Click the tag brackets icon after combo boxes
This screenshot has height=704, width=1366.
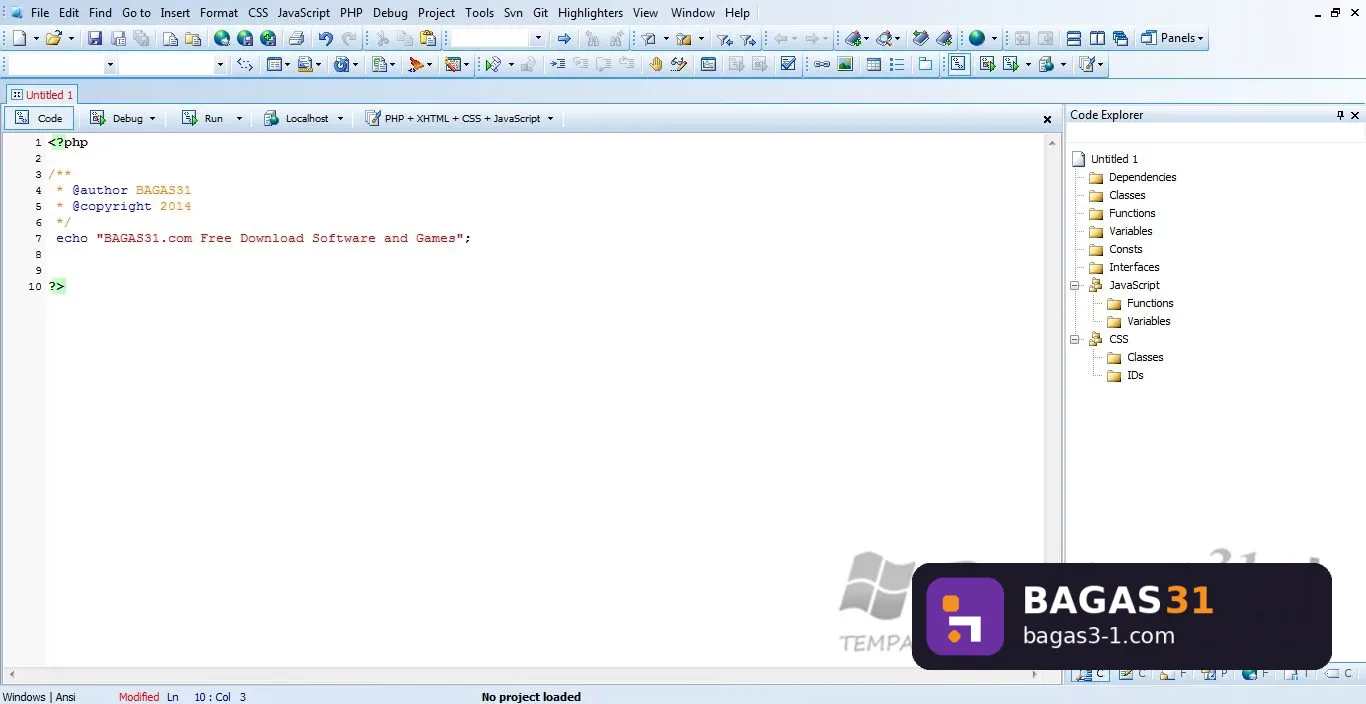pyautogui.click(x=245, y=64)
